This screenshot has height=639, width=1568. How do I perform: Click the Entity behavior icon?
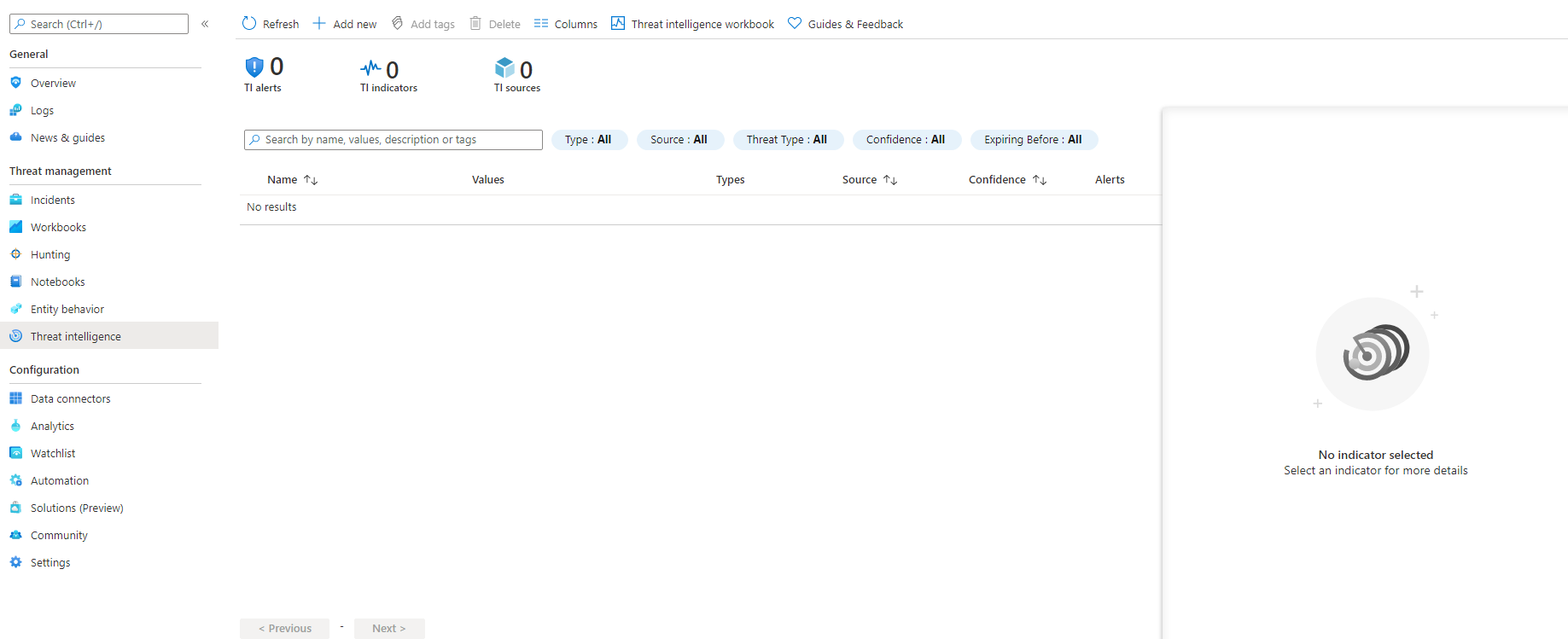point(15,309)
